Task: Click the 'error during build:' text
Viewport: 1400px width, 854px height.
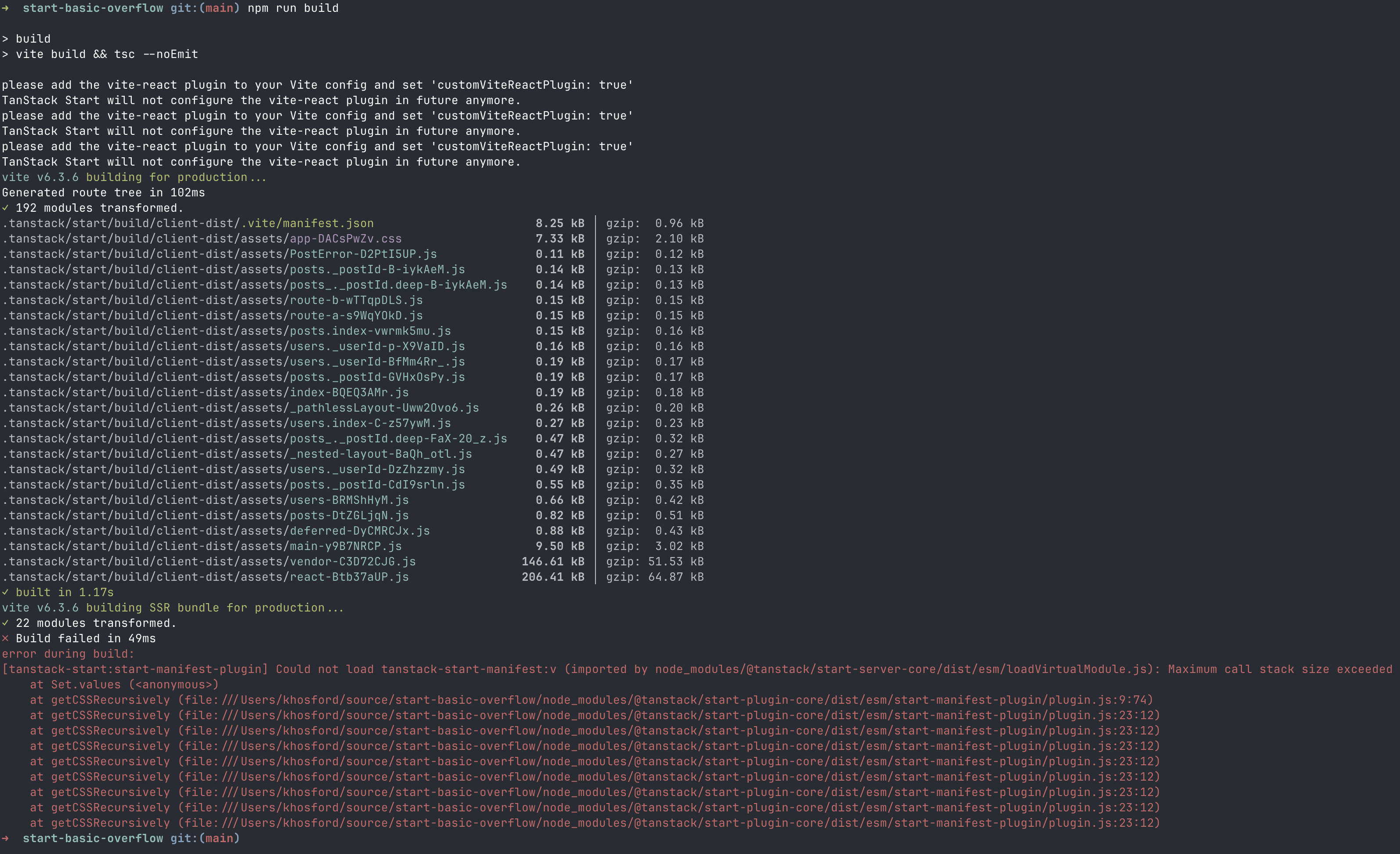Action: point(68,654)
